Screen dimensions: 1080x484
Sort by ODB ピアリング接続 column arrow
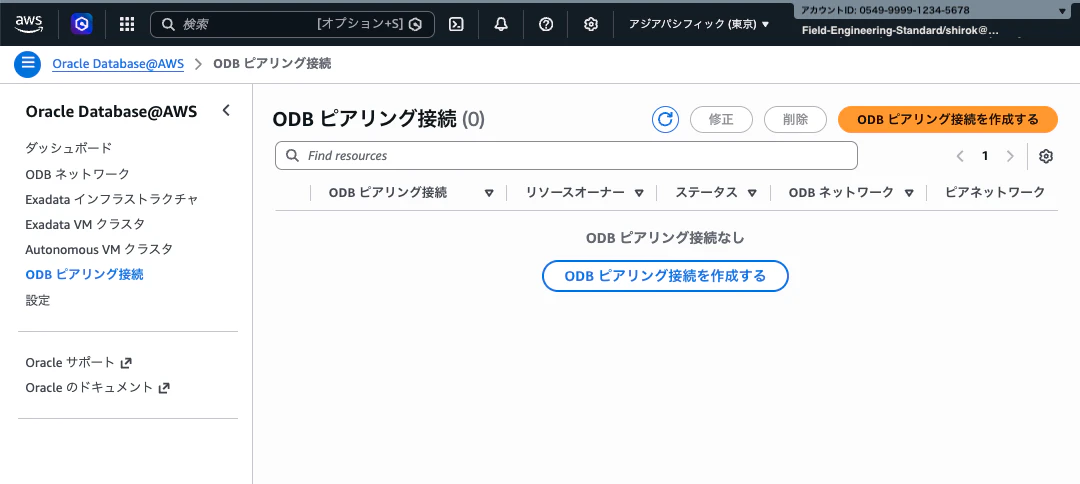click(489, 193)
